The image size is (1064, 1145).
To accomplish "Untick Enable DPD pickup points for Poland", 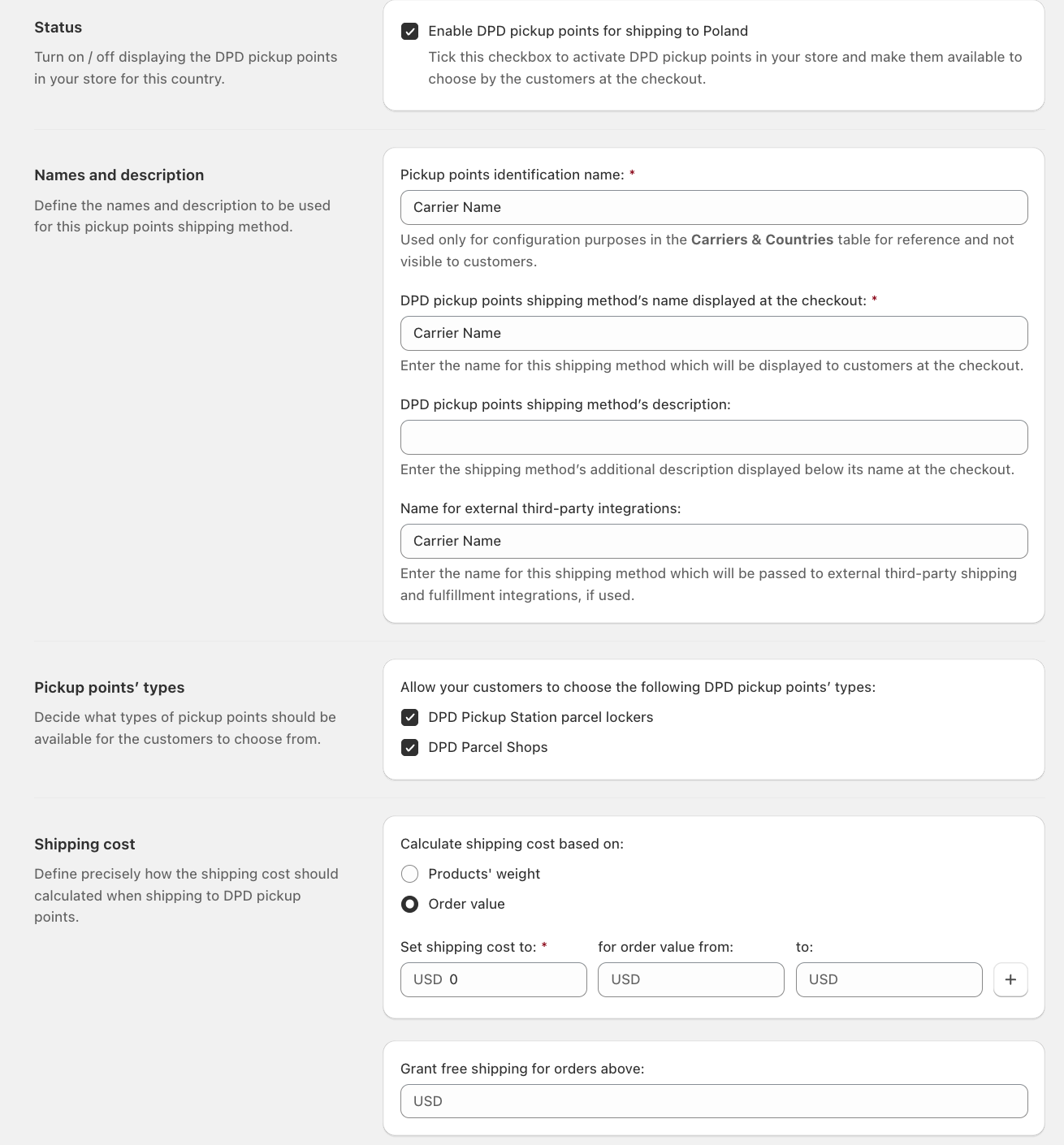I will click(410, 32).
